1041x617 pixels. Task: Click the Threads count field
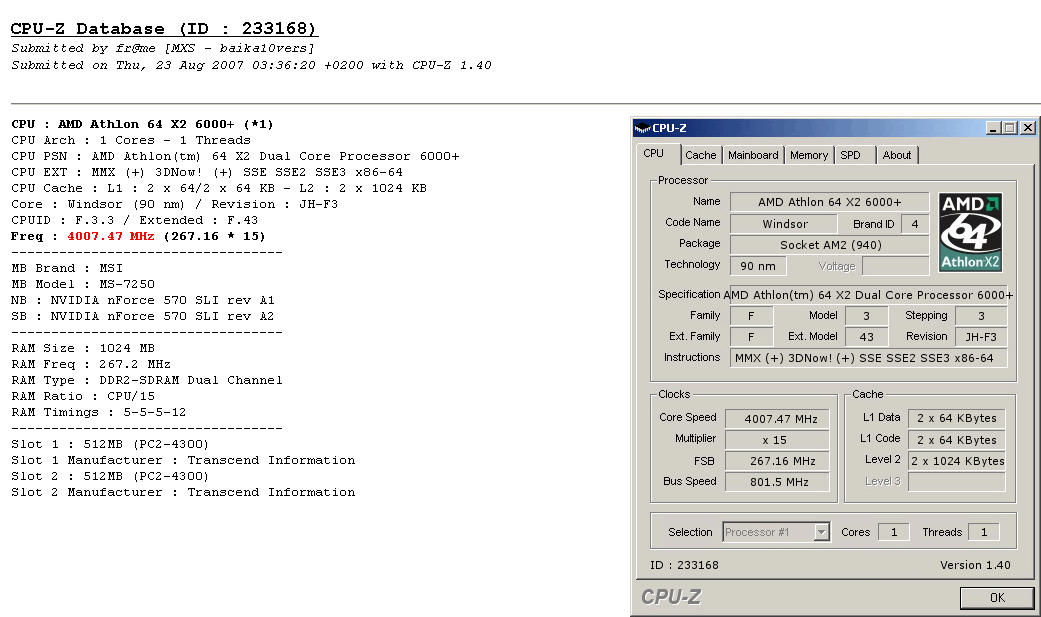984,532
